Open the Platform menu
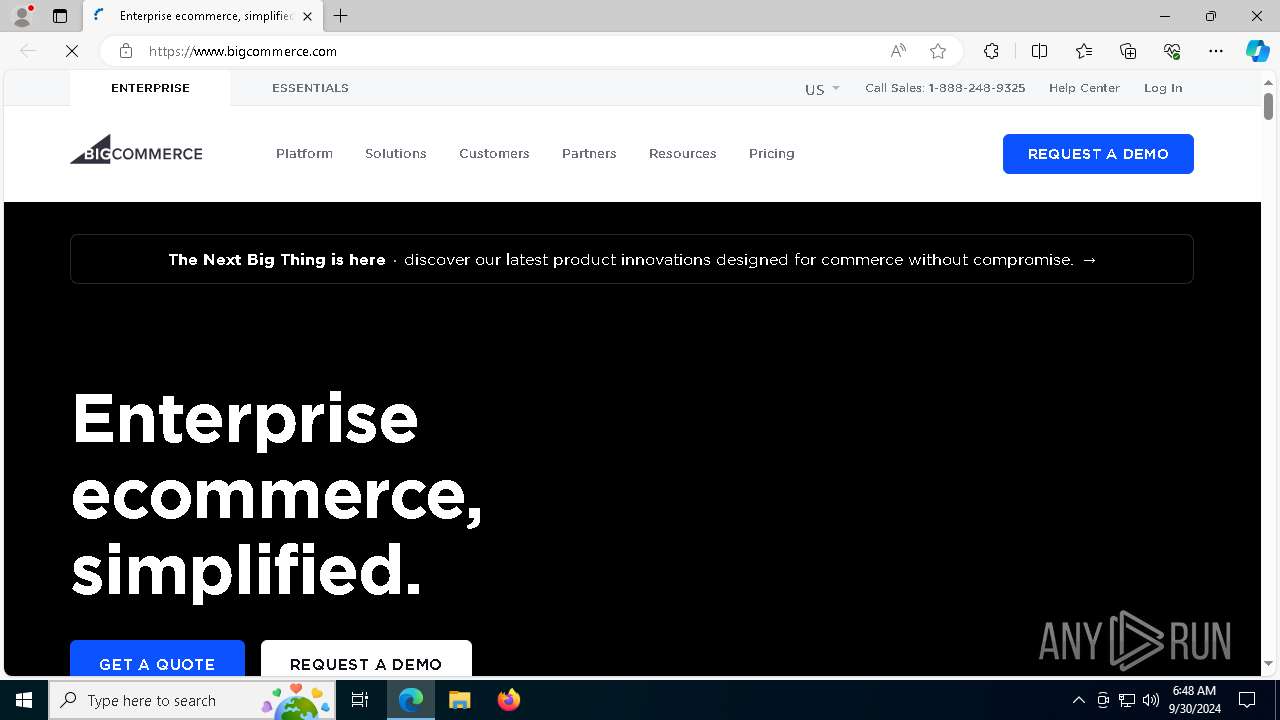 point(304,153)
